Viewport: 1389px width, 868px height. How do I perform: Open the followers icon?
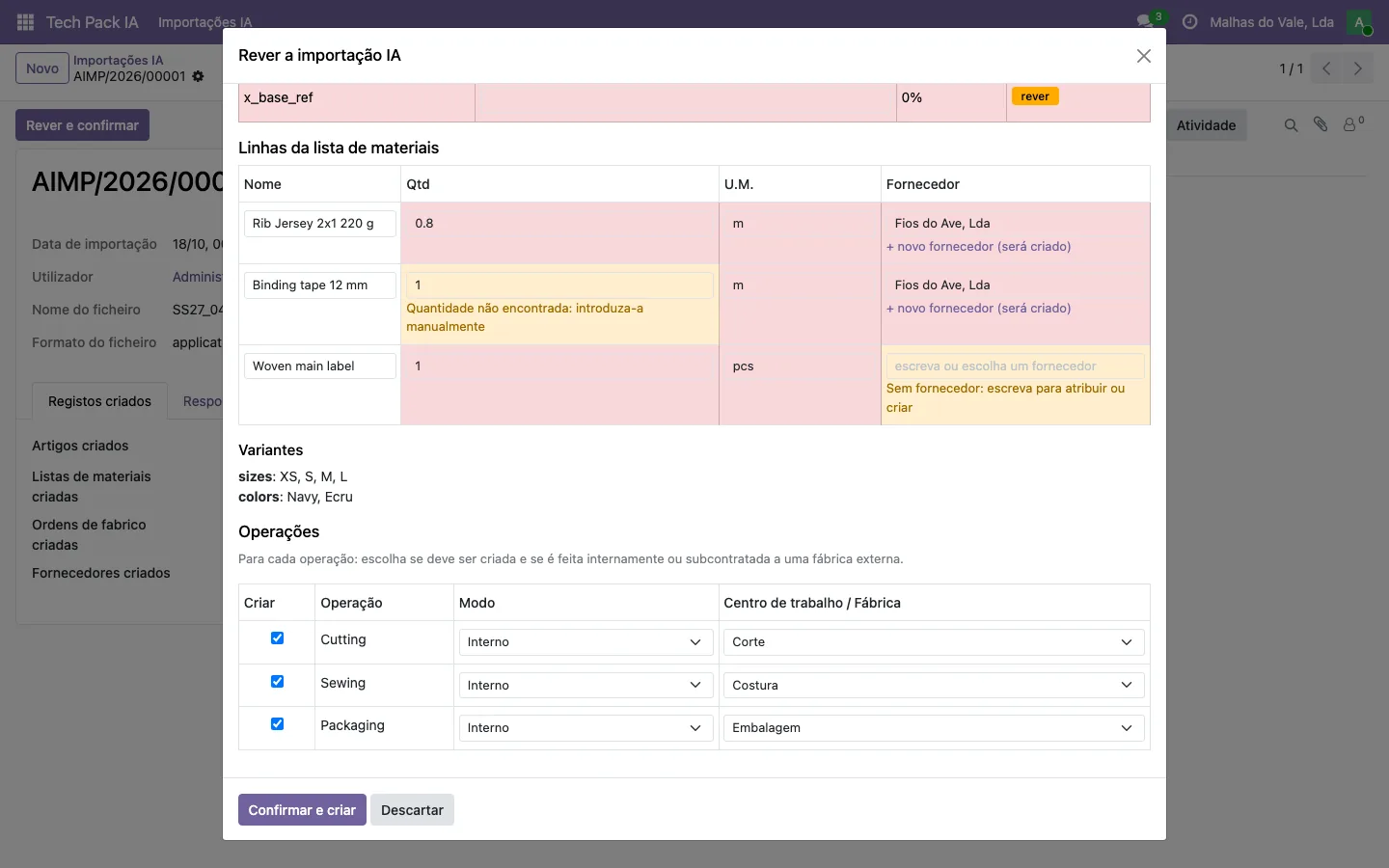point(1353,124)
